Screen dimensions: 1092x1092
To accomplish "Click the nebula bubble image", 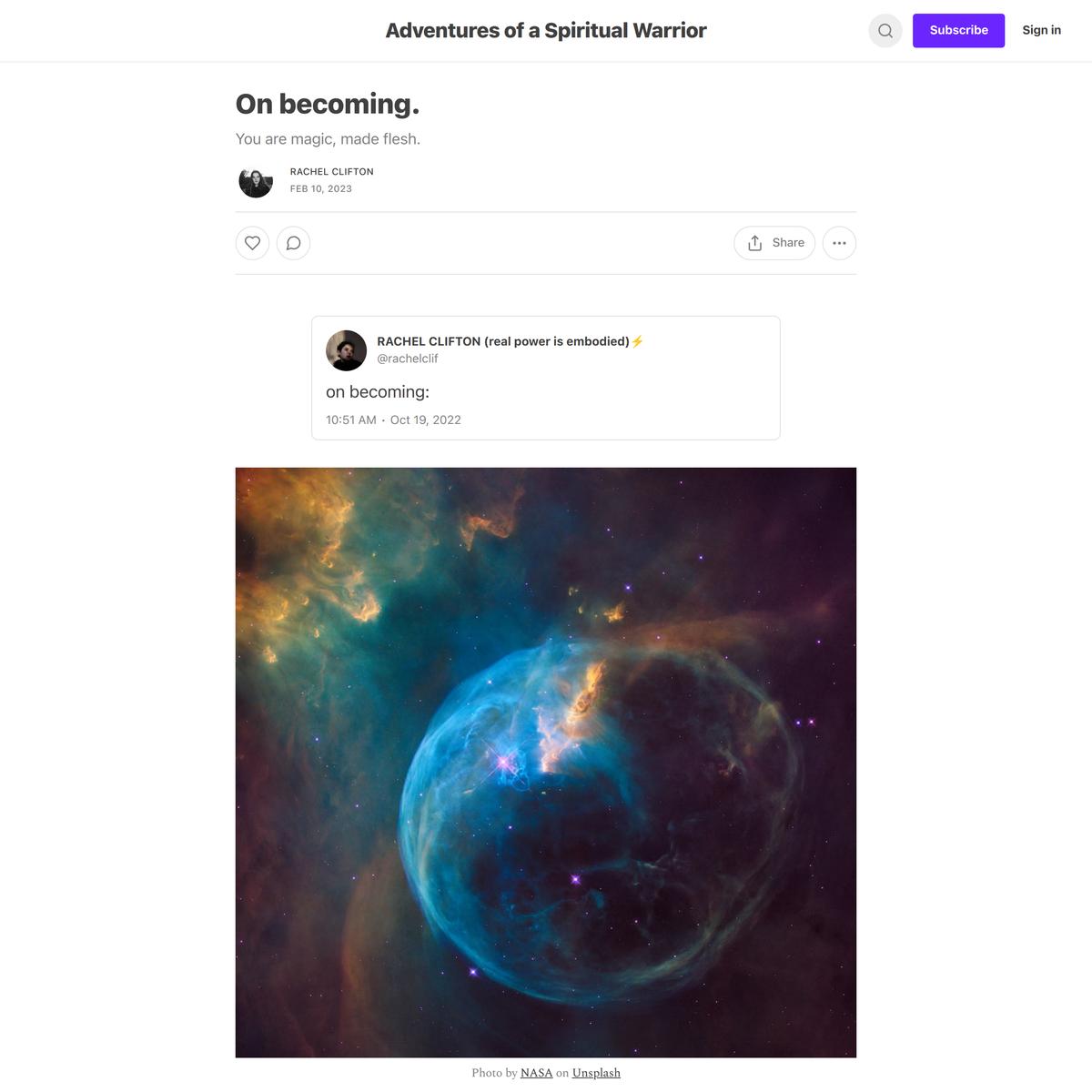I will tap(546, 763).
